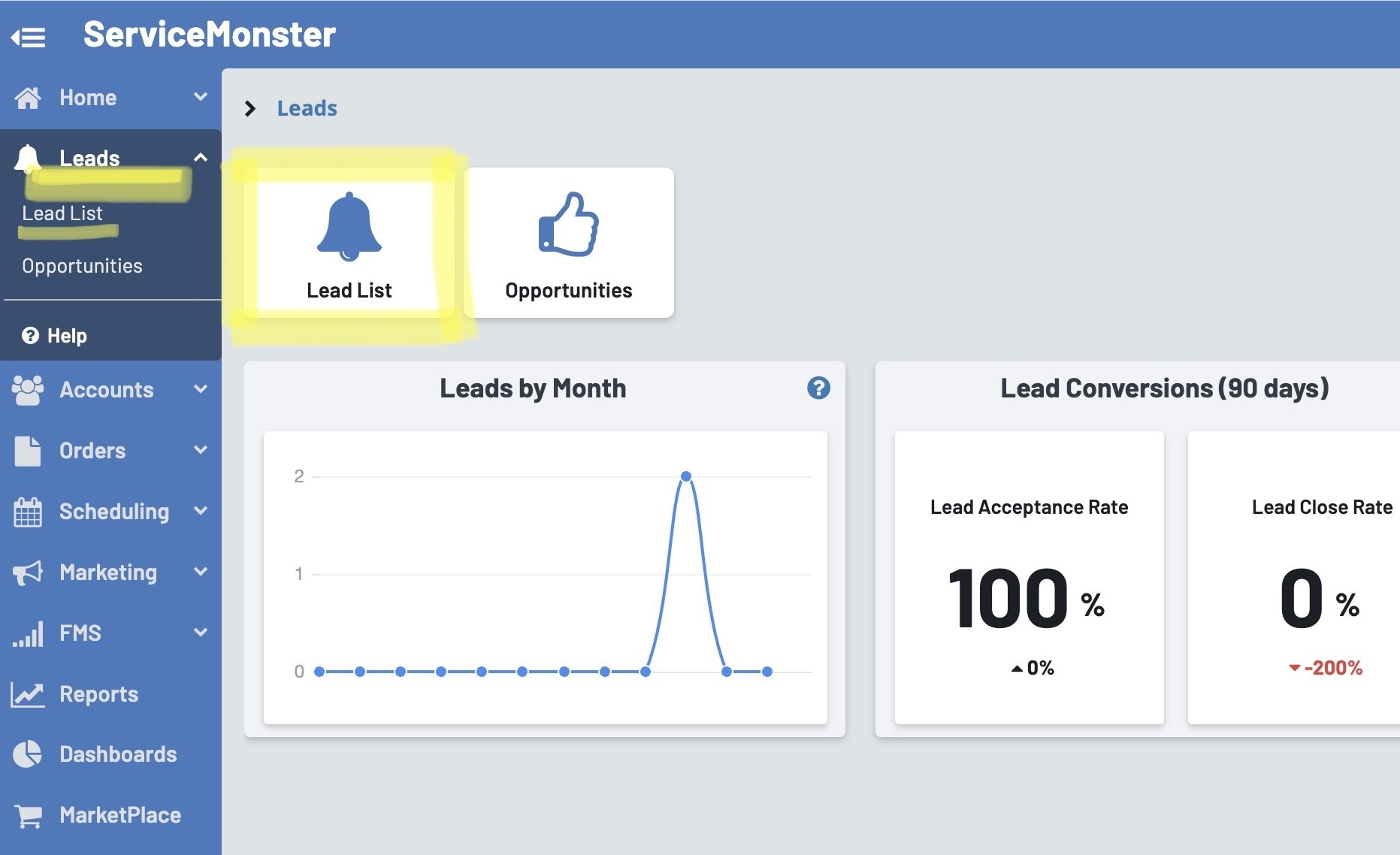Click the Leads breadcrumb link
The height and width of the screenshot is (855, 1400).
coord(307,108)
